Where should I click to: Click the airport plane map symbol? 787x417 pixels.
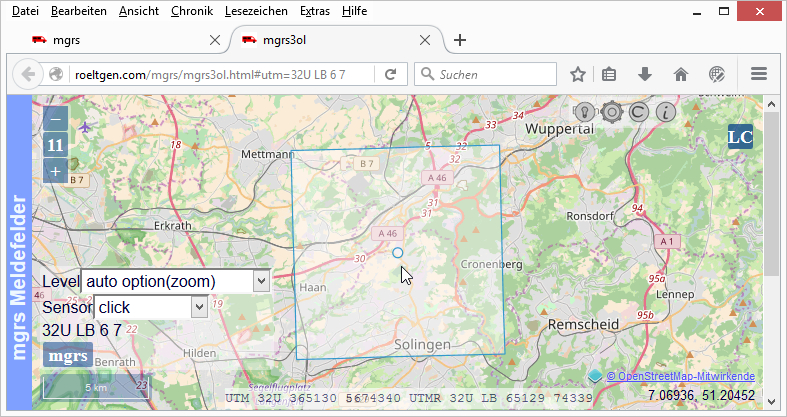pos(86,127)
